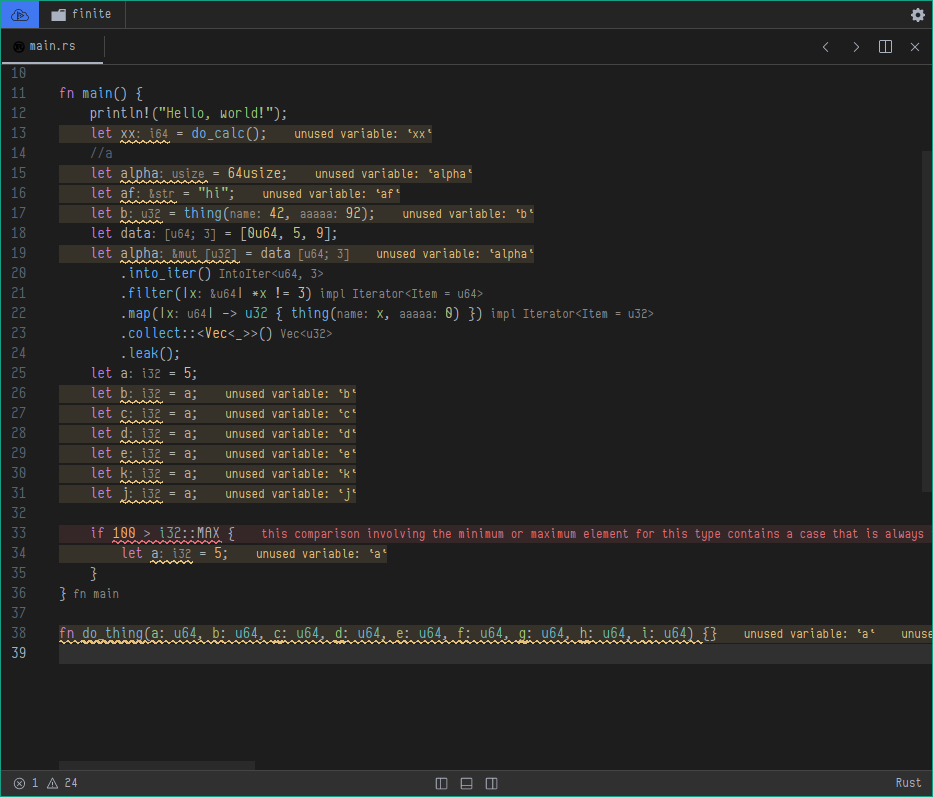933x797 pixels.
Task: Click line number 39 in the gutter
Action: (x=18, y=653)
